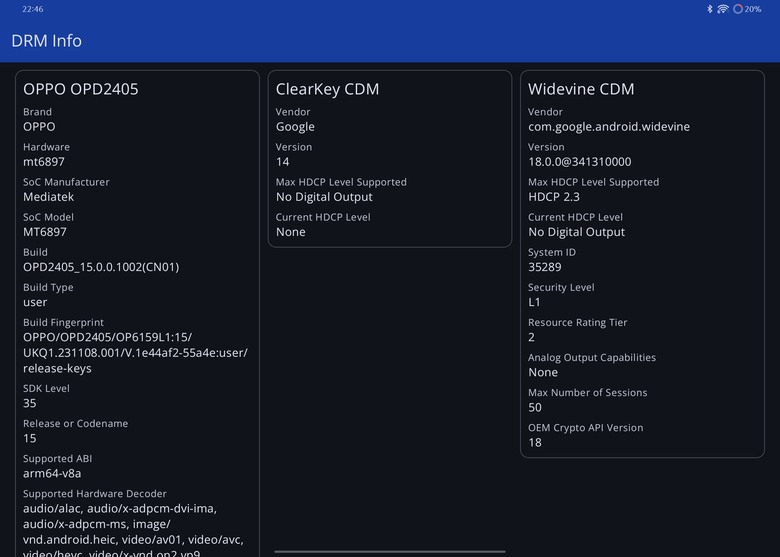Tap the Release or Codename value 15
Screen dimensions: 780x557
(29, 439)
